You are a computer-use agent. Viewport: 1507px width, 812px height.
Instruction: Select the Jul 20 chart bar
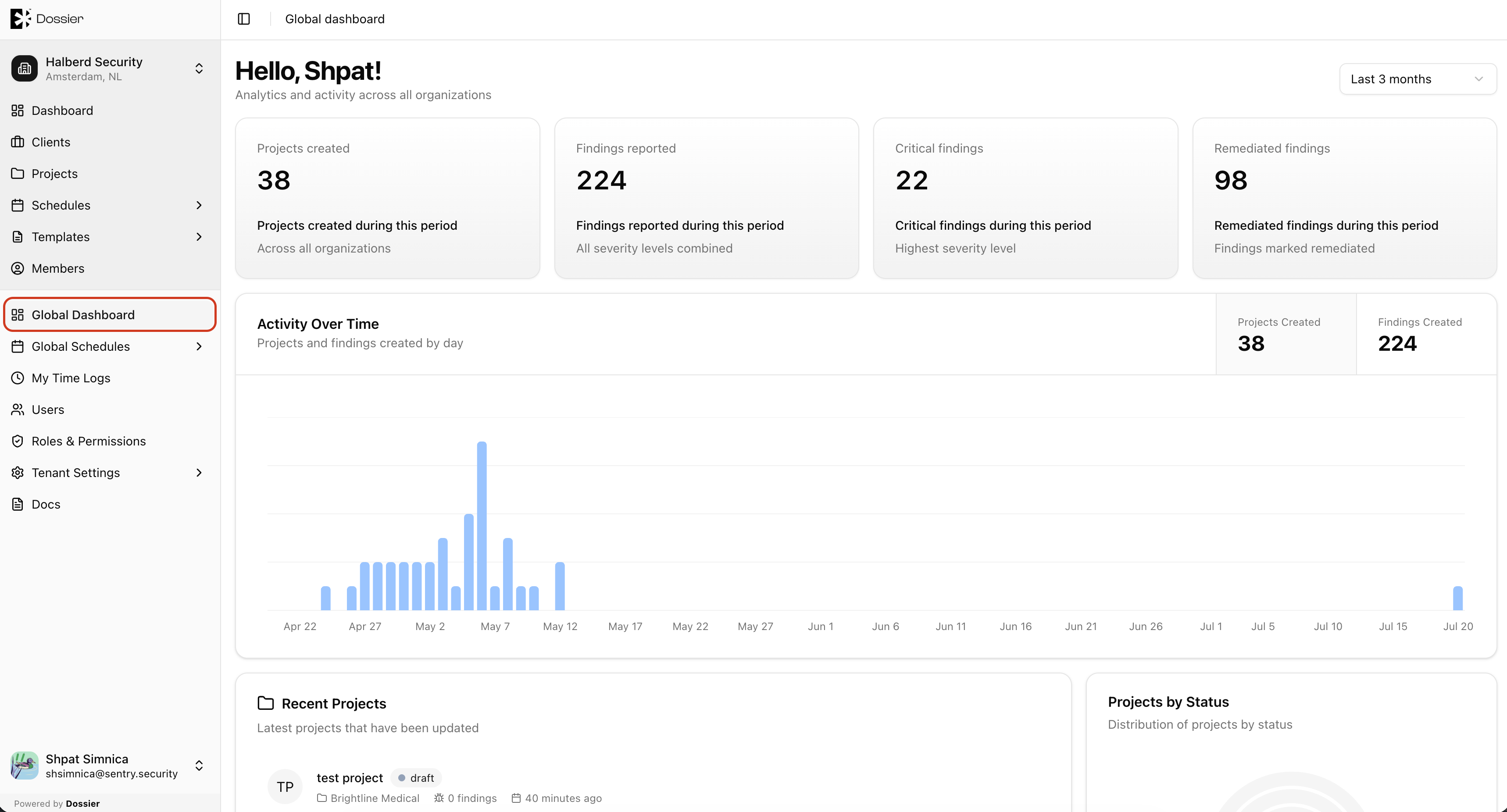pyautogui.click(x=1457, y=598)
